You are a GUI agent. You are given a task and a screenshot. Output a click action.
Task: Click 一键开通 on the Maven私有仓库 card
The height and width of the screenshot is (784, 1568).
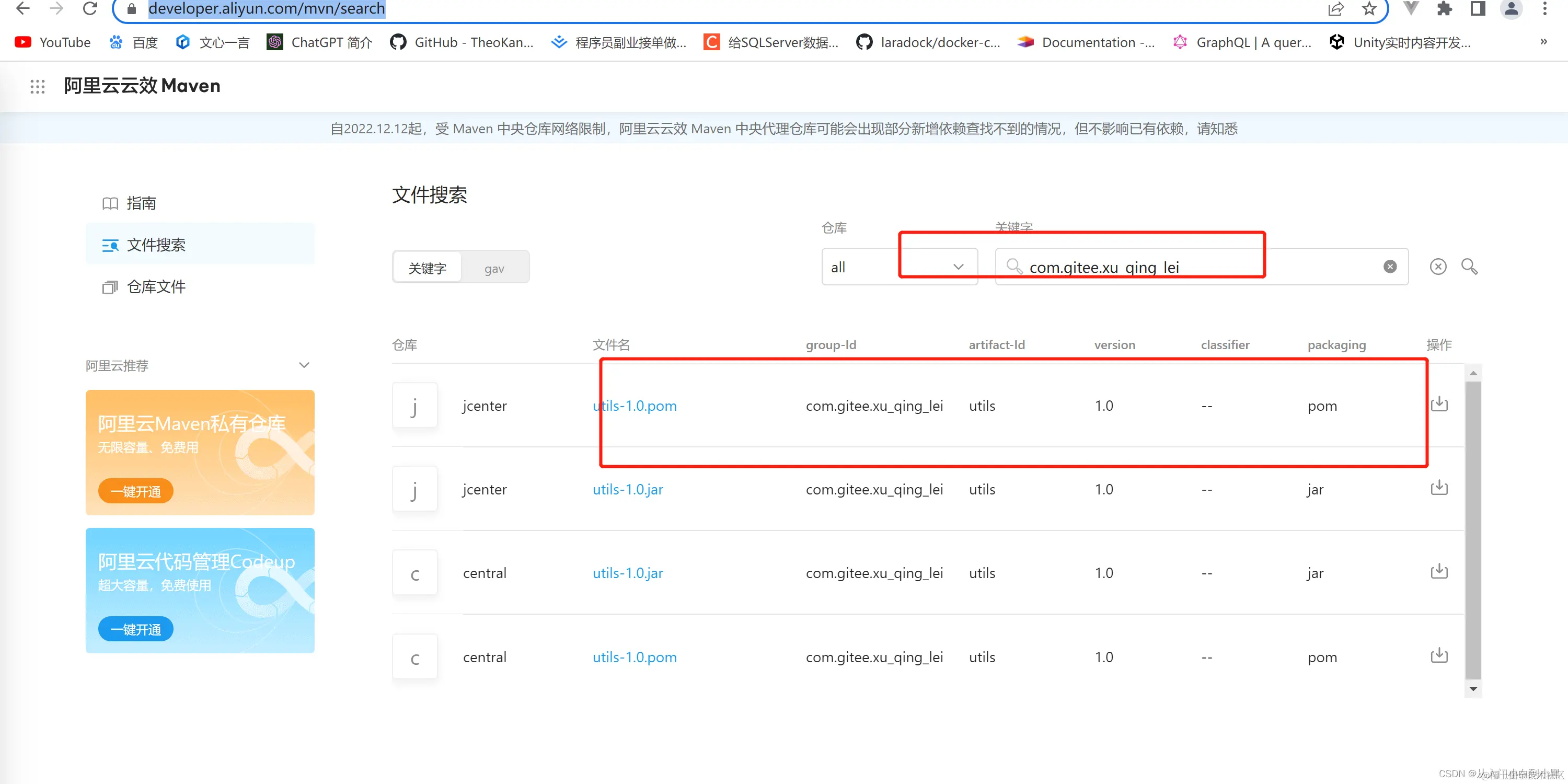136,491
